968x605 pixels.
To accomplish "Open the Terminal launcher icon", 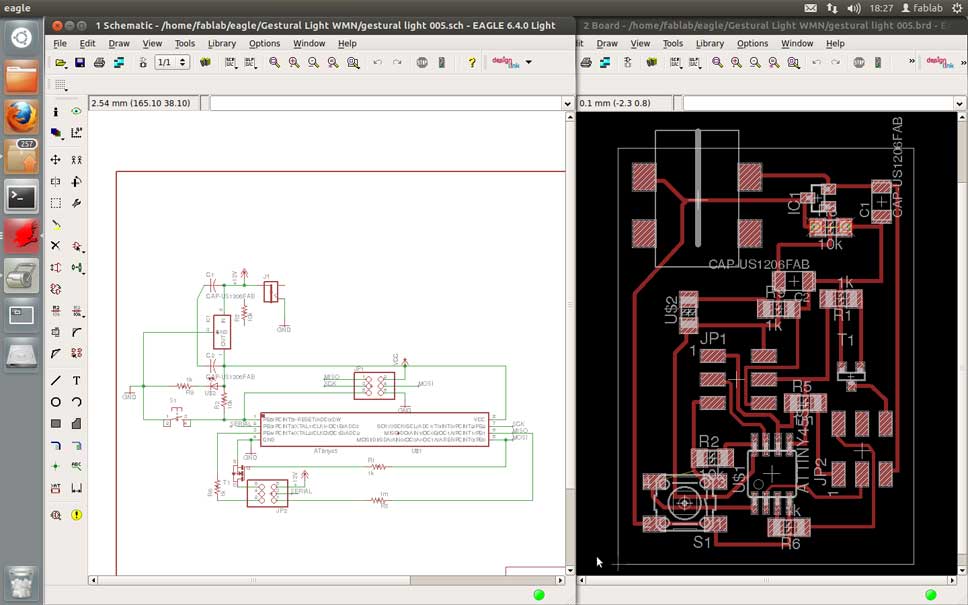I will 22,198.
